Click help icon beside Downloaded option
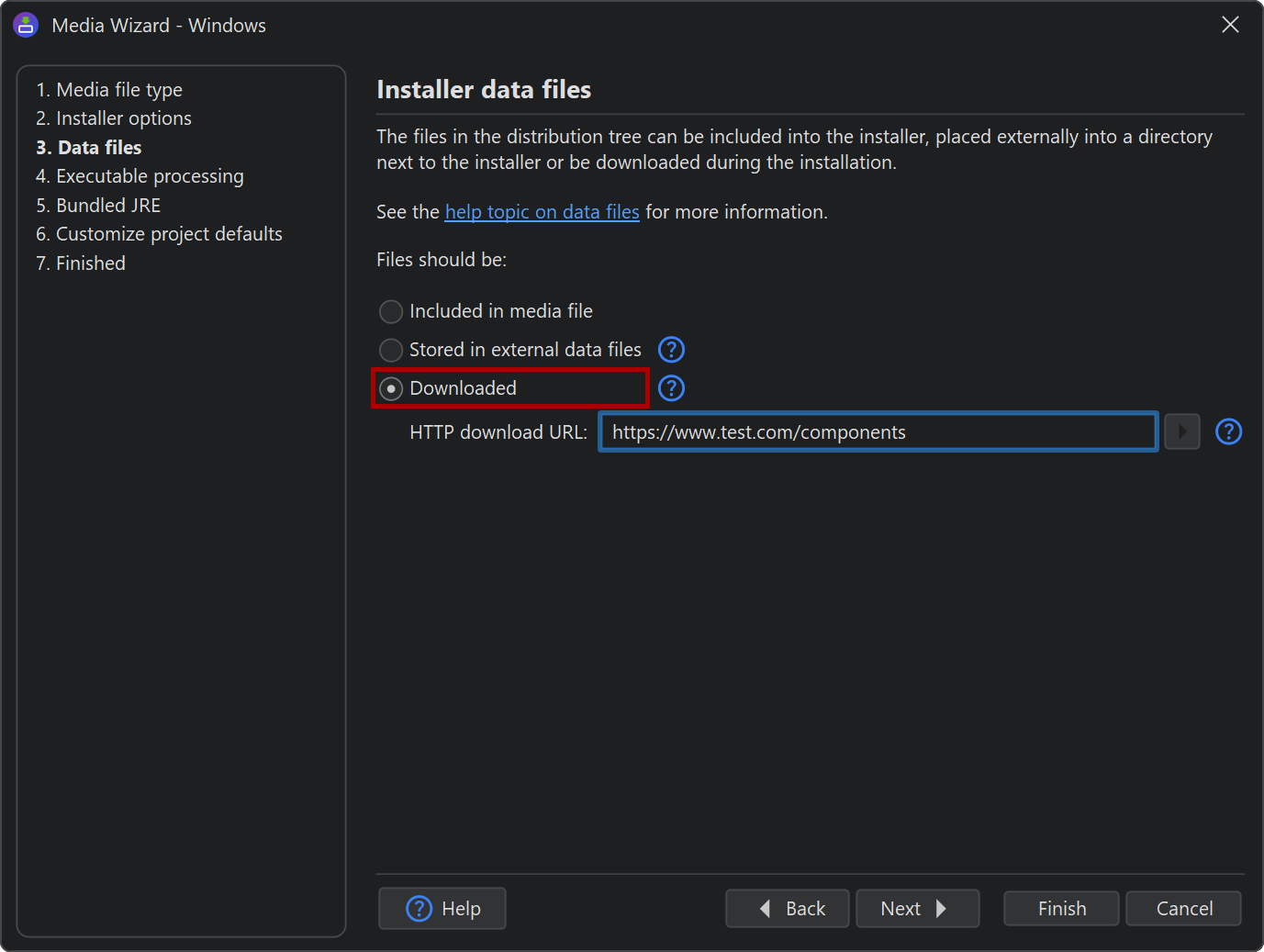Image resolution: width=1264 pixels, height=952 pixels. [x=672, y=388]
